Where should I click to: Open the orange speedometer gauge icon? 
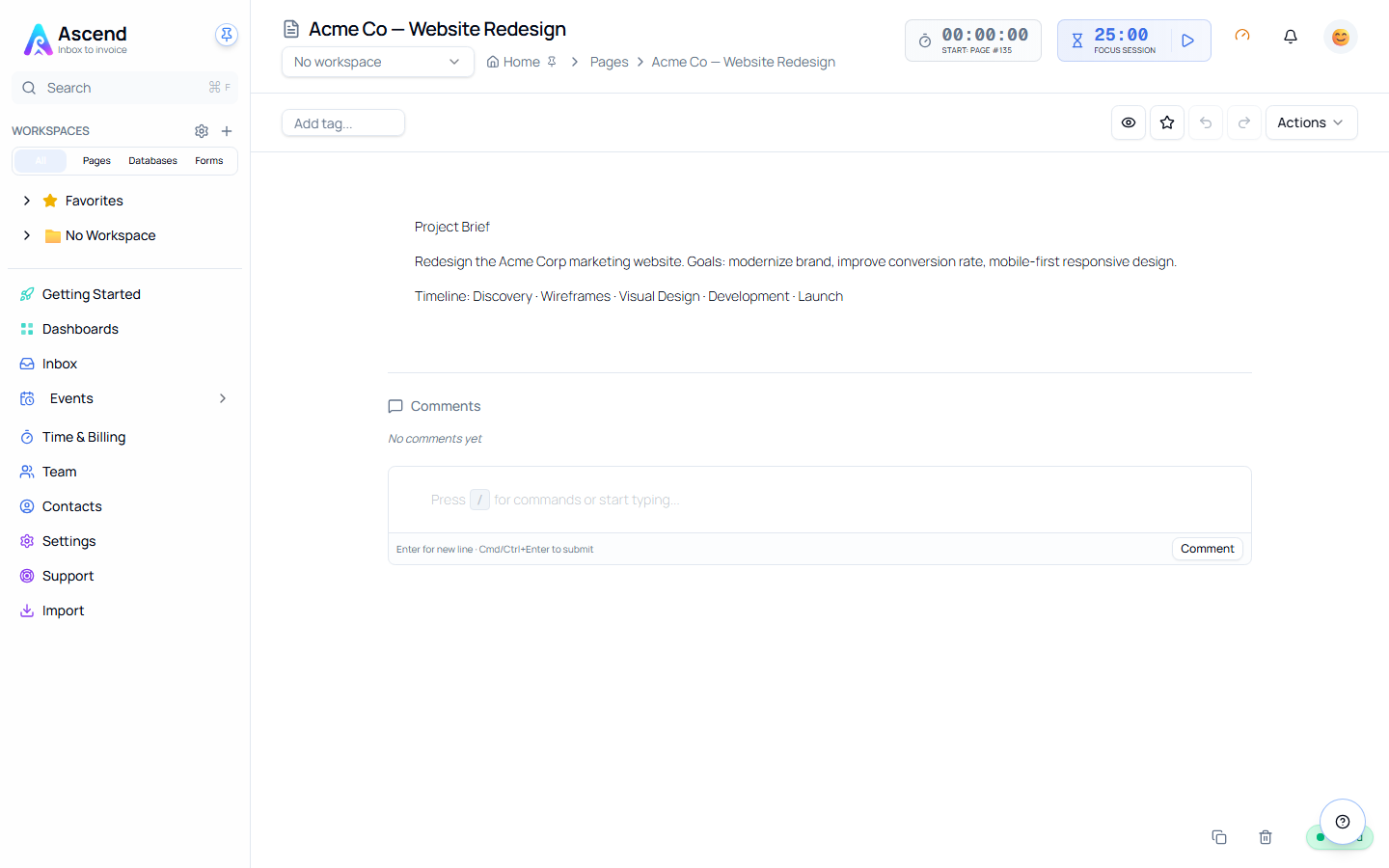pyautogui.click(x=1242, y=36)
